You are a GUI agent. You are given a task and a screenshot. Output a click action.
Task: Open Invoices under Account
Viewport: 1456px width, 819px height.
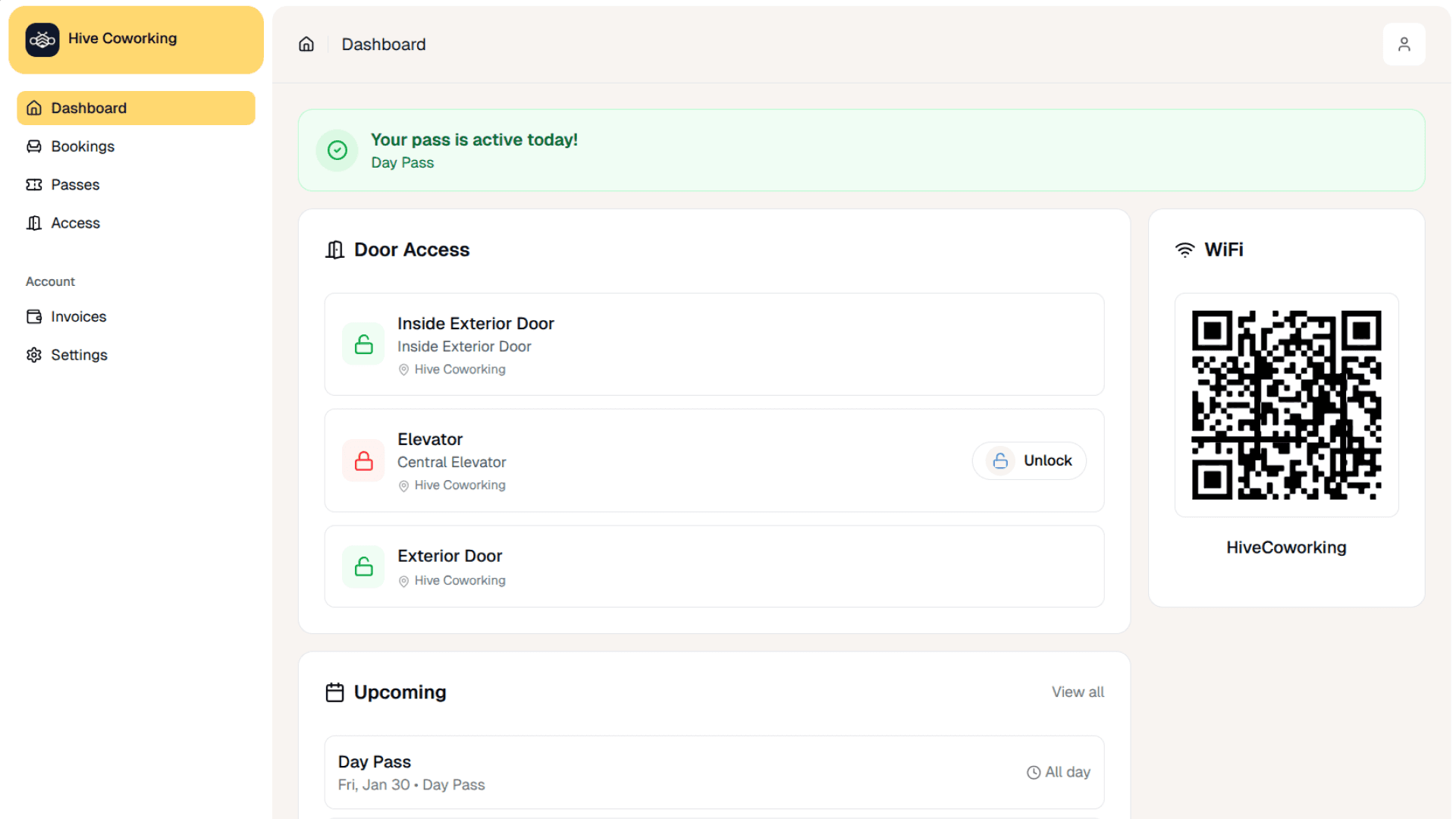(78, 317)
